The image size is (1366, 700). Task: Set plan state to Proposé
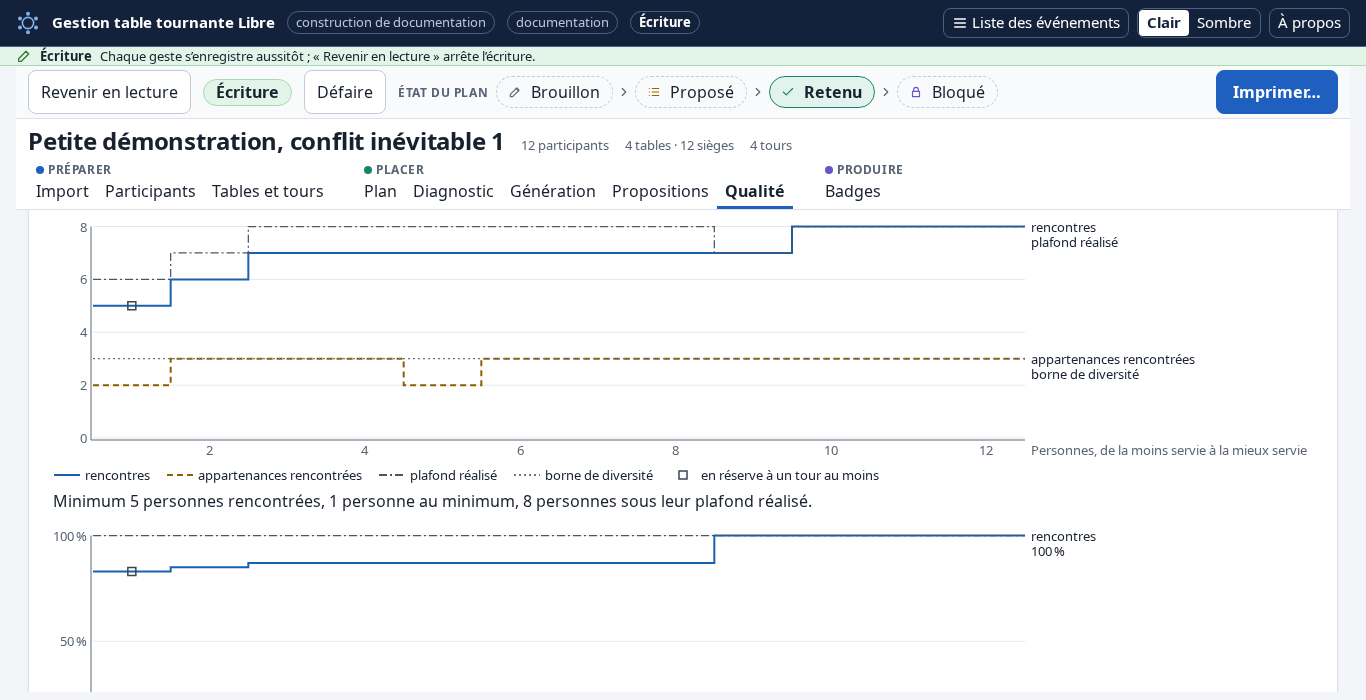690,92
